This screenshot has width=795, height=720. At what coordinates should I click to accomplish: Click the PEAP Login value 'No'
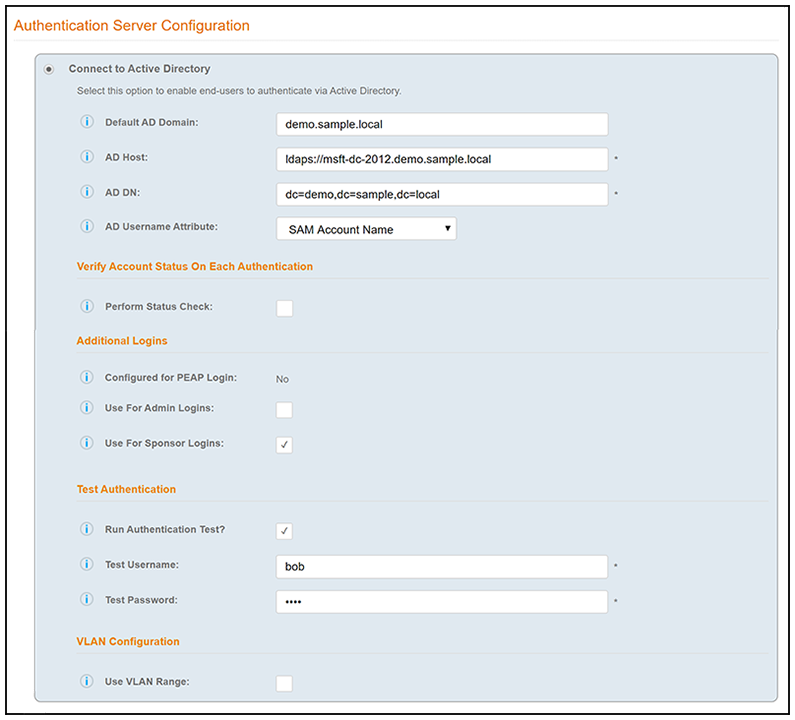click(282, 379)
